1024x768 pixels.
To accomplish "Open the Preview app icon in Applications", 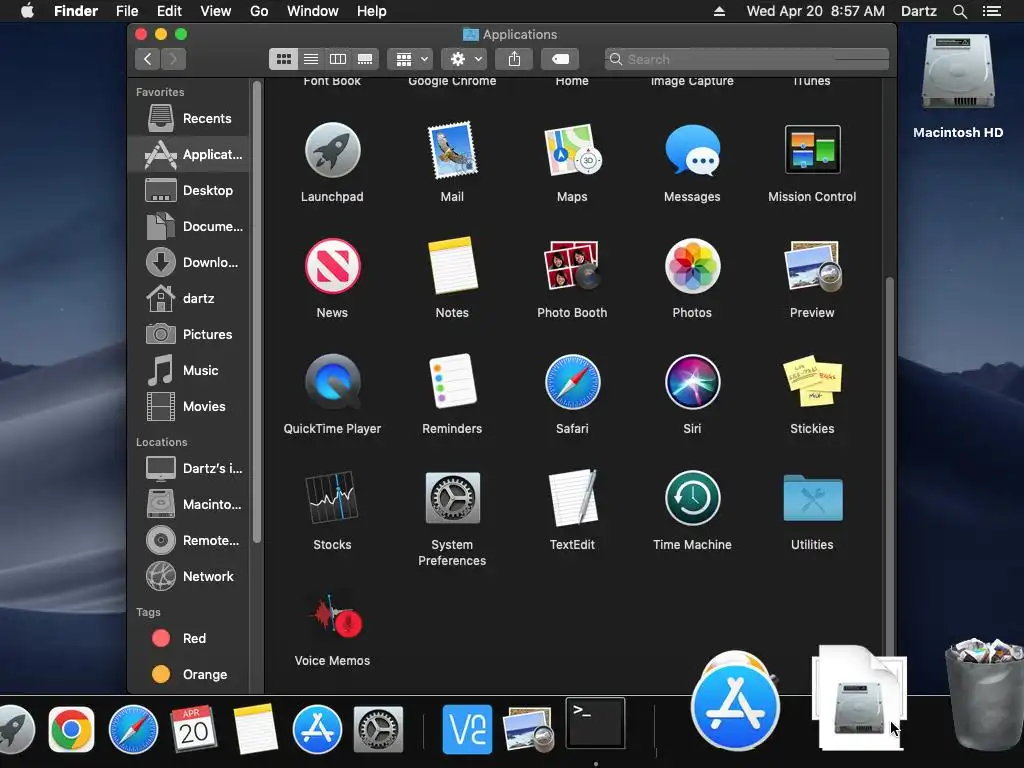I will tap(812, 266).
